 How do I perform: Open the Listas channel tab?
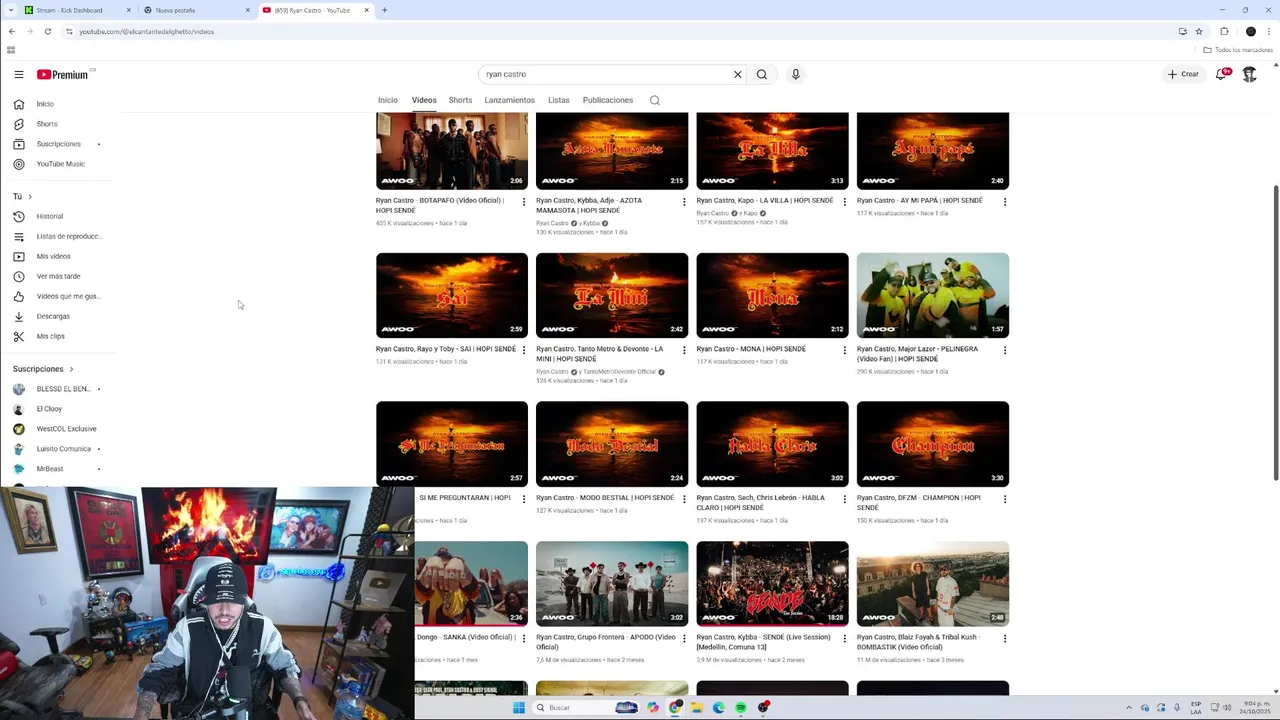click(559, 100)
